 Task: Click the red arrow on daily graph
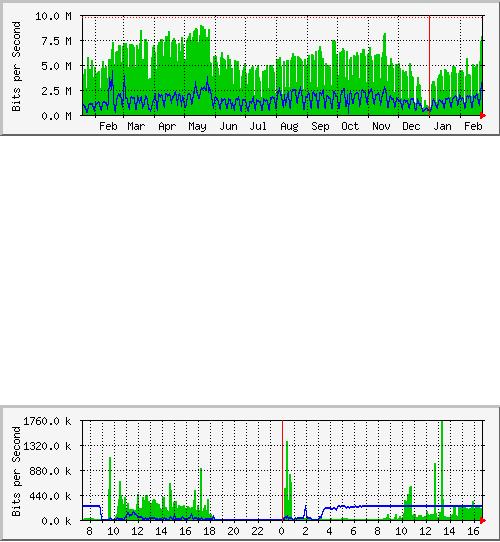pyautogui.click(x=483, y=520)
